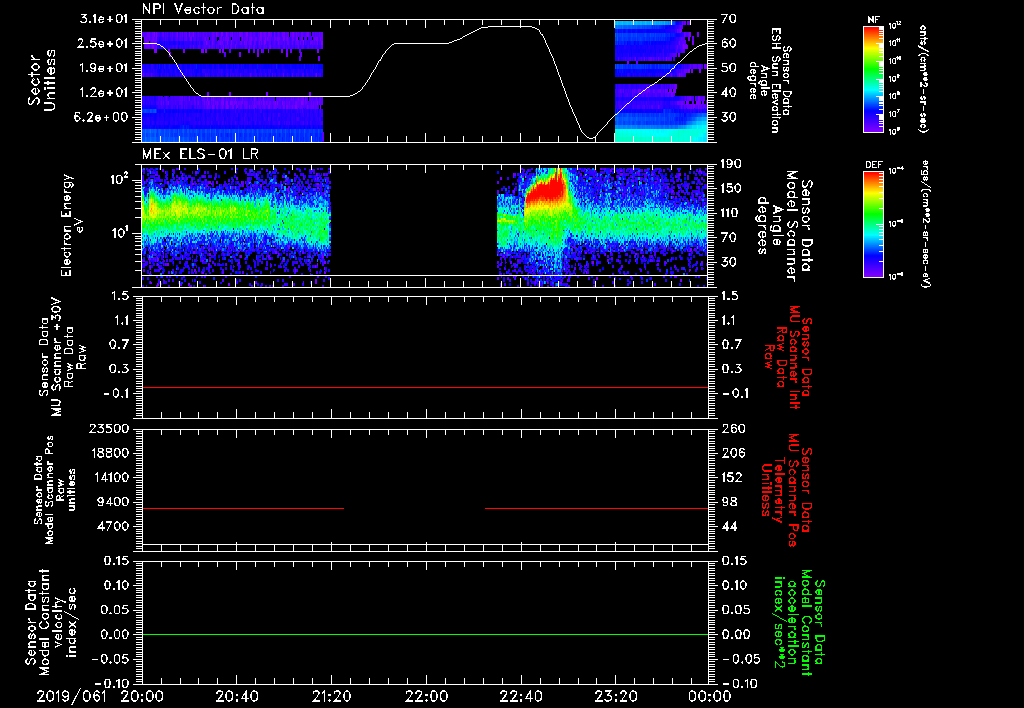Select the 'NPI Vector Data' panel title
Image resolution: width=1024 pixels, height=708 pixels.
(203, 9)
